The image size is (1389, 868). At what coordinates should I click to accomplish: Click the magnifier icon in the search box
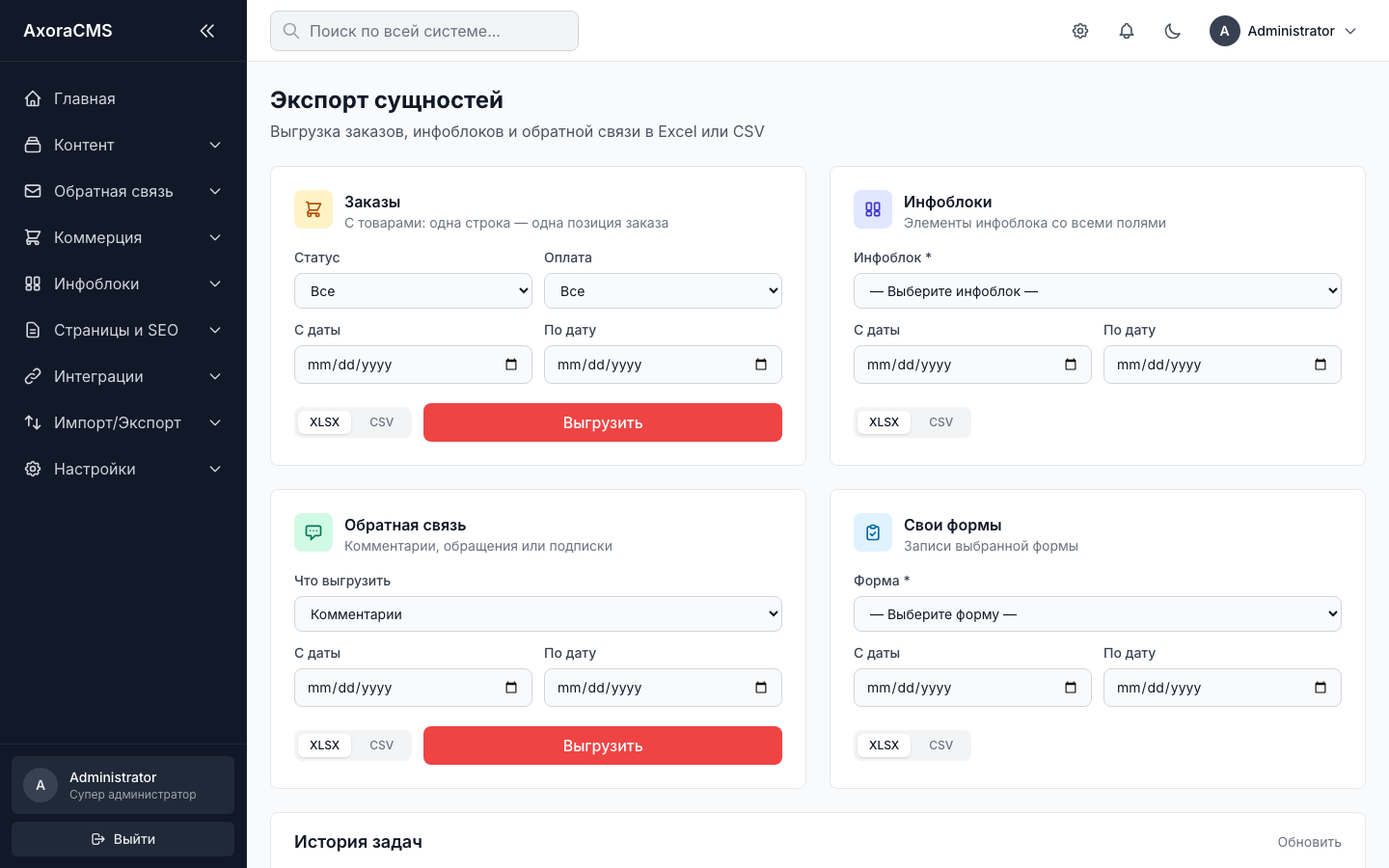pos(291,31)
